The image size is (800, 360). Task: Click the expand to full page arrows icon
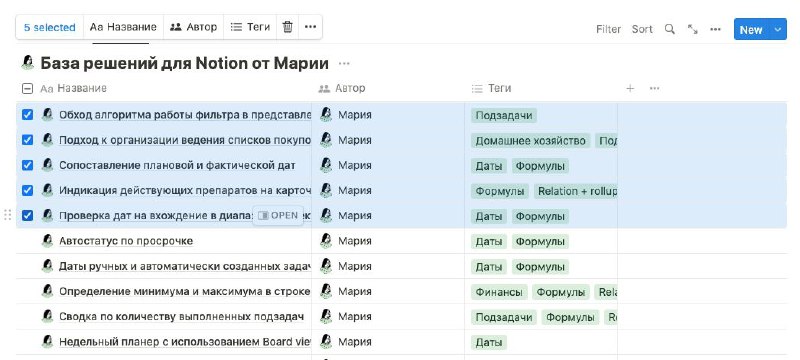pos(692,29)
